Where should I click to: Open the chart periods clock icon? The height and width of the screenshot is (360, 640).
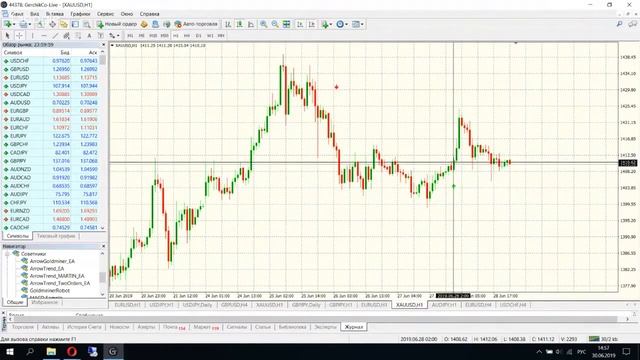340,24
